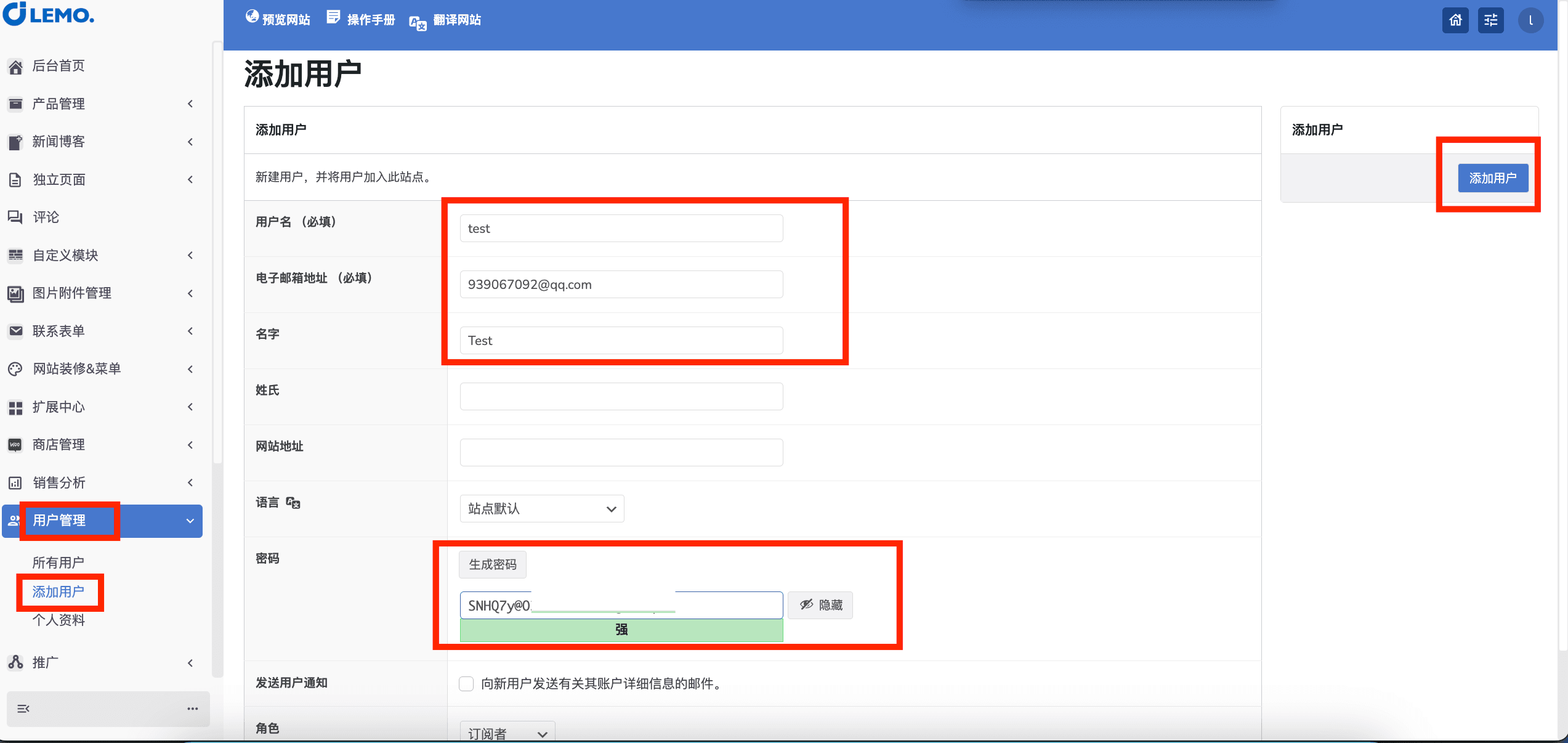This screenshot has width=1568, height=743.
Task: Toggle password visibility with 隐藏 button
Action: tap(820, 605)
